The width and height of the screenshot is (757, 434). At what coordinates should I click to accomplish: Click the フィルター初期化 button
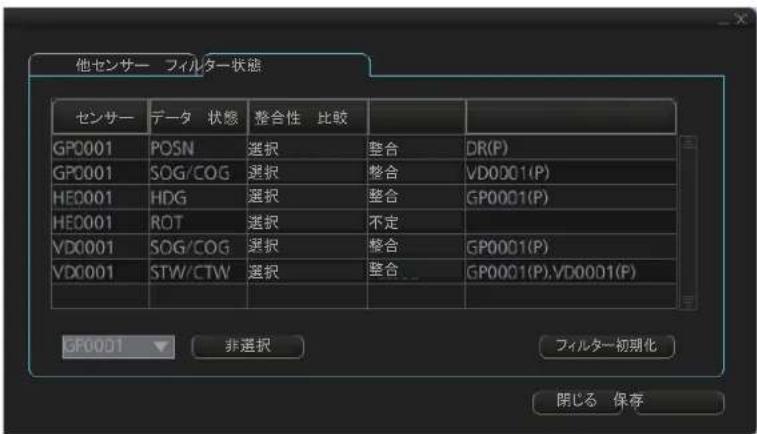click(606, 346)
